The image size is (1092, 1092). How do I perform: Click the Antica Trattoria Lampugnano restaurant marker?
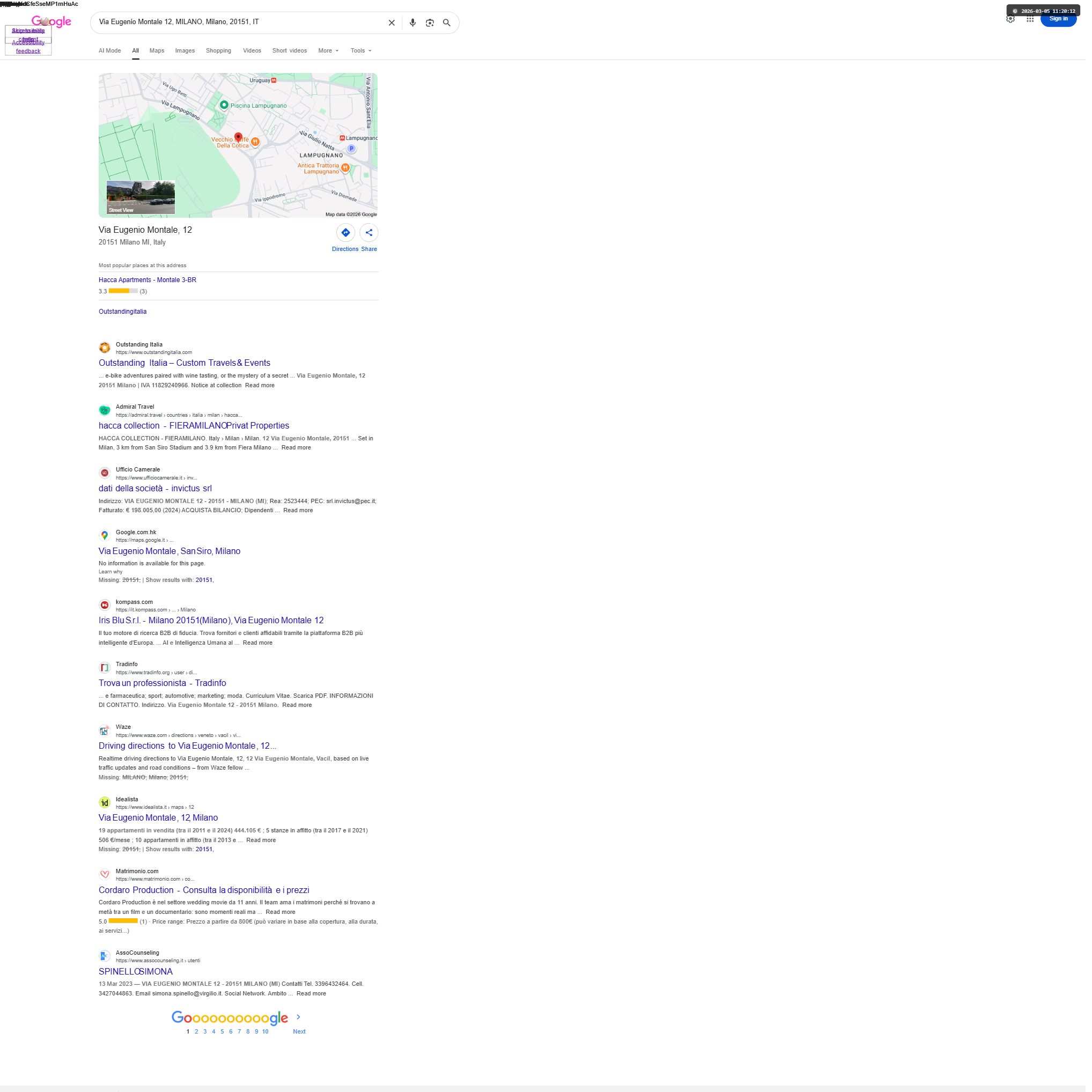pyautogui.click(x=347, y=168)
